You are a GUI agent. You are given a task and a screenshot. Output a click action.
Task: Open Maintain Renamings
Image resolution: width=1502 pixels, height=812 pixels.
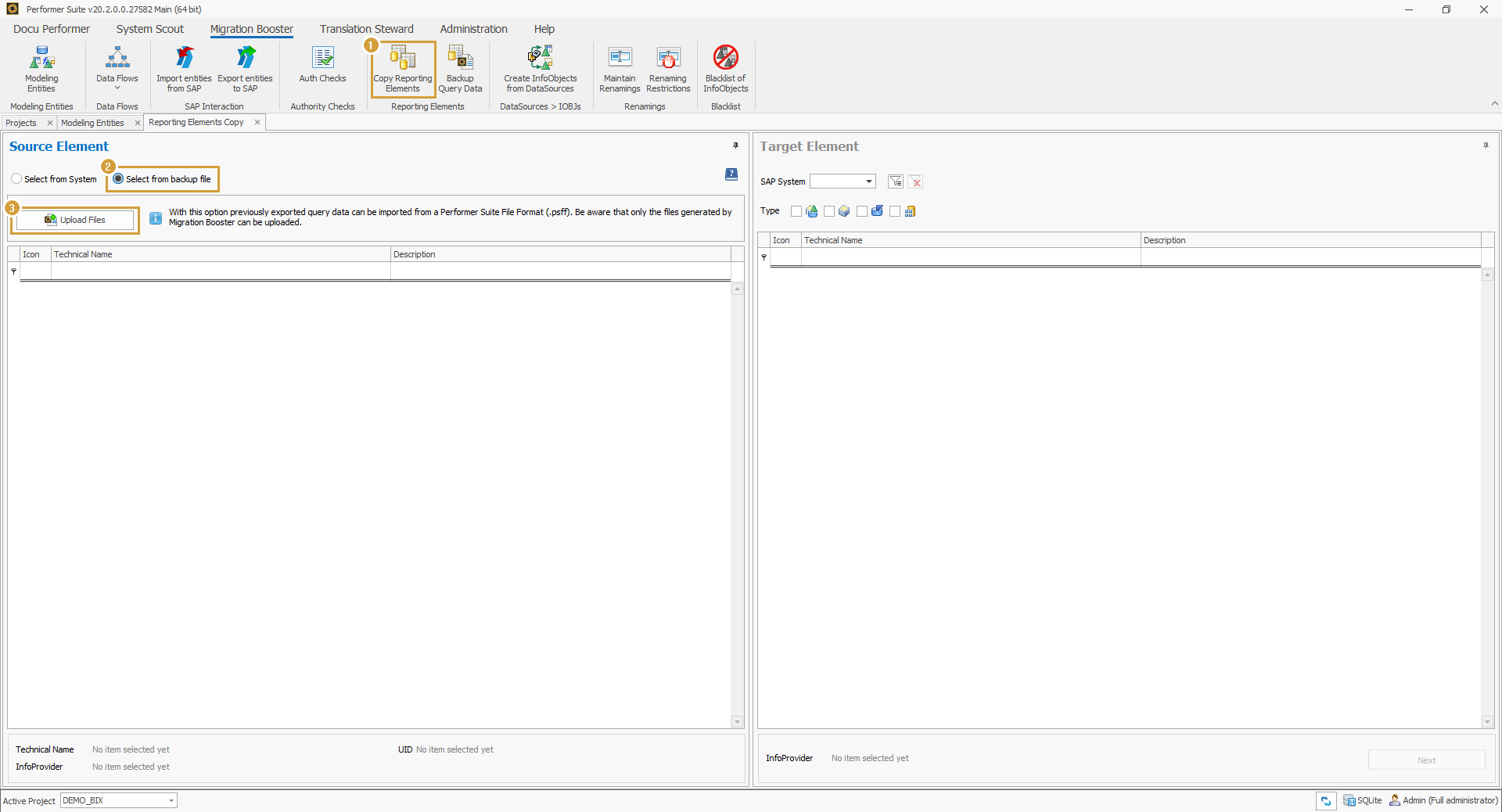pos(620,70)
